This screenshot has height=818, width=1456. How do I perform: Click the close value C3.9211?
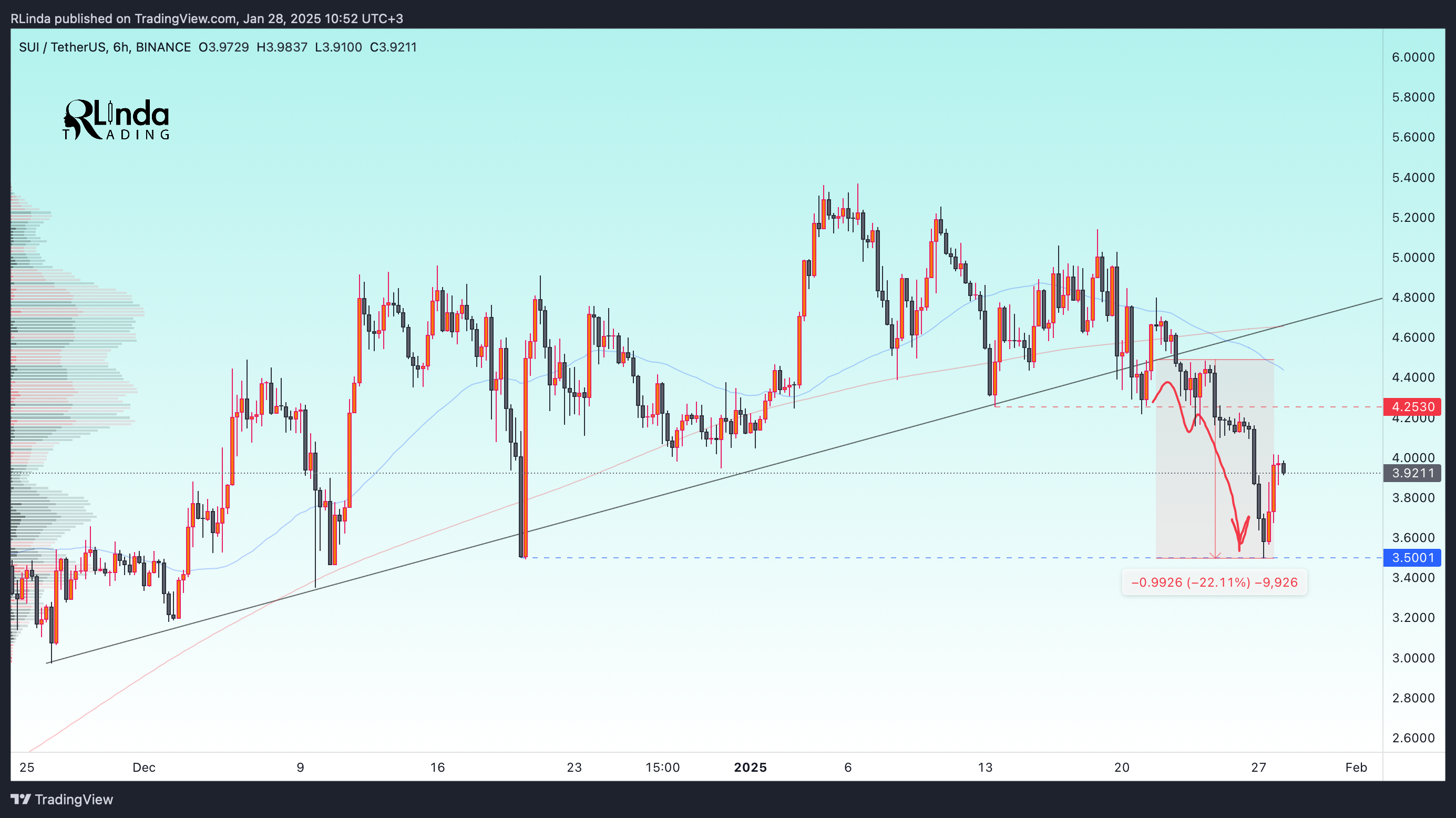click(393, 47)
